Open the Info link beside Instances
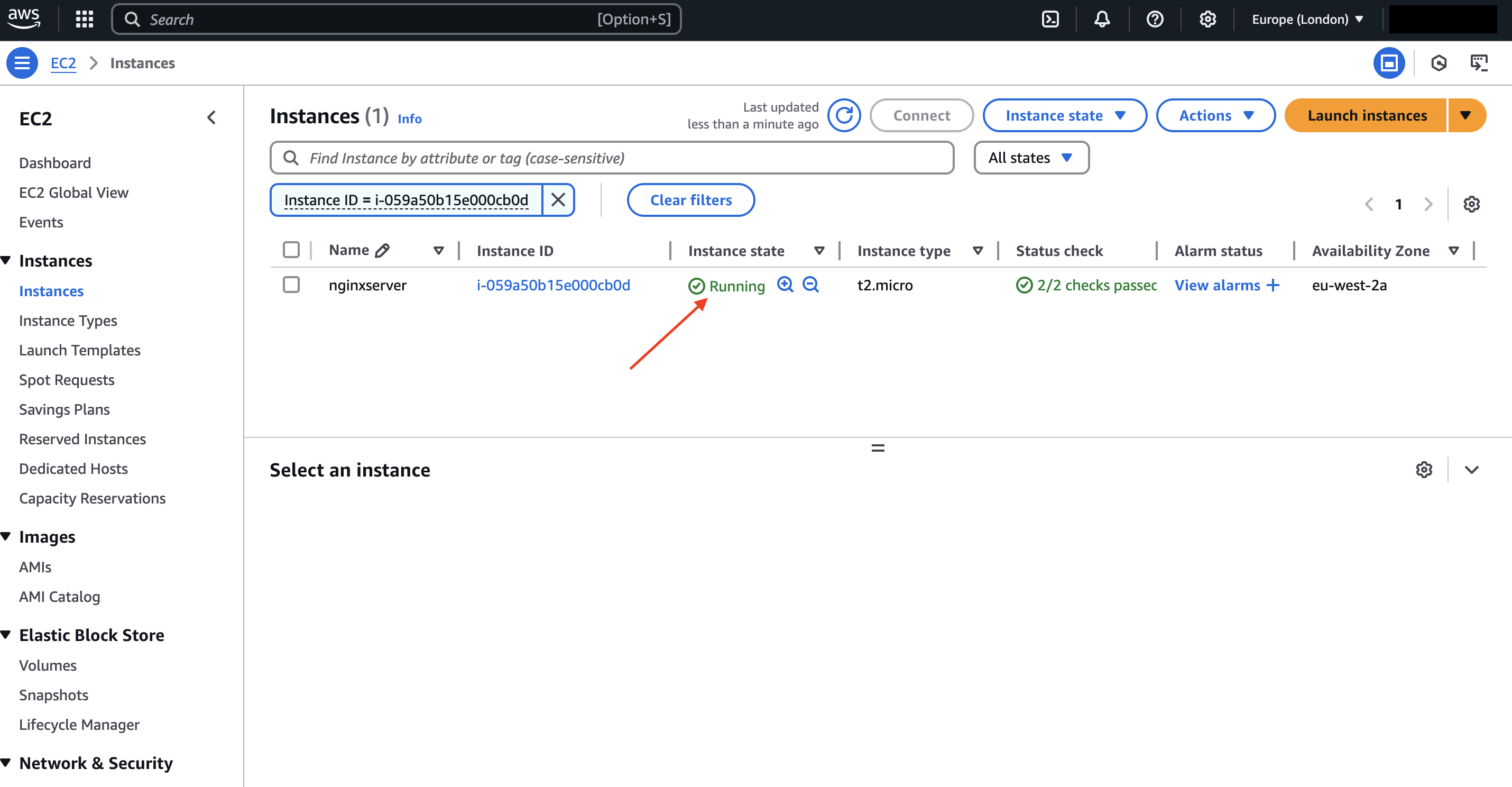Image resolution: width=1512 pixels, height=787 pixels. [410, 118]
